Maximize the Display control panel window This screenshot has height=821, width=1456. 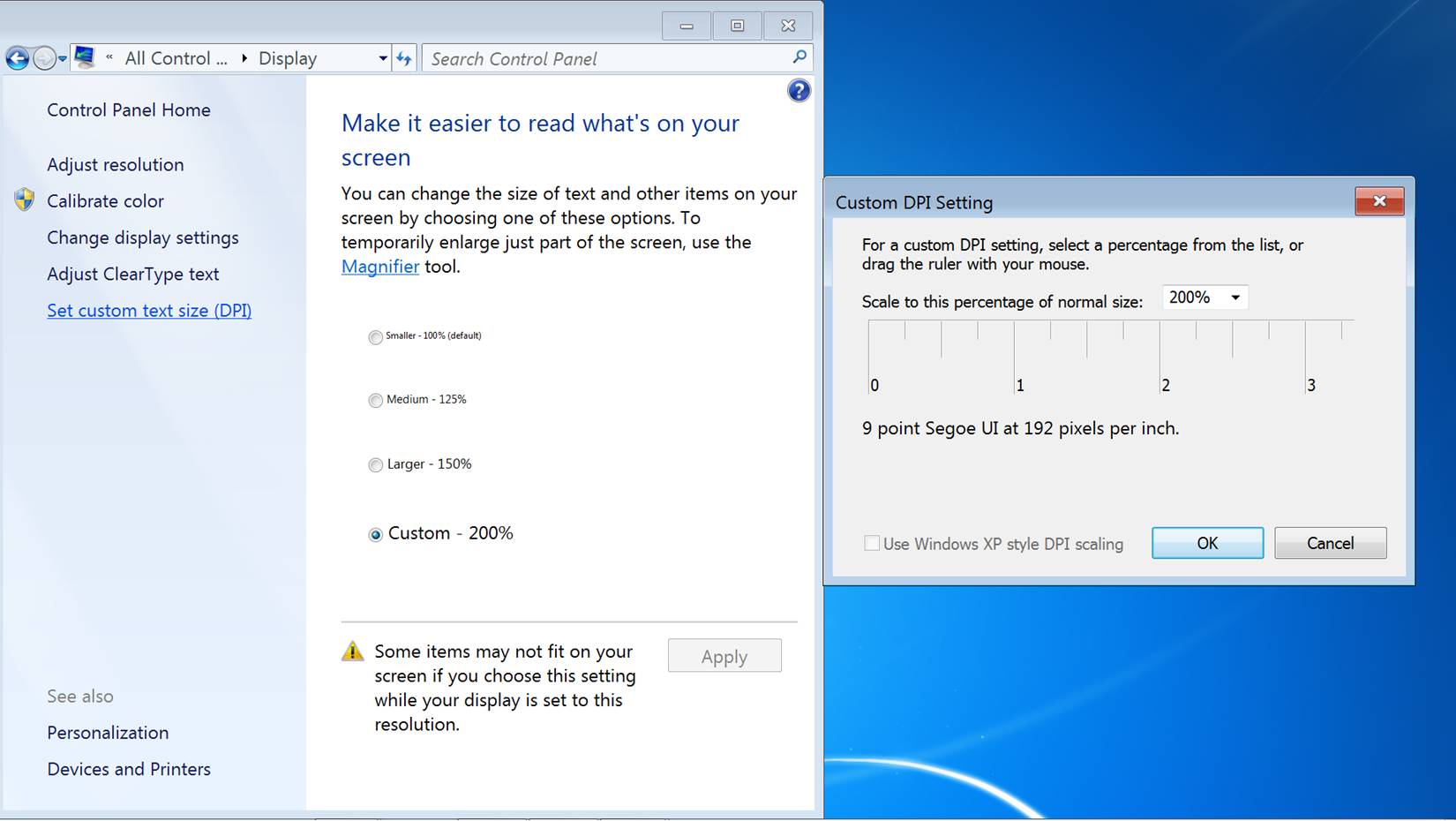pos(737,26)
